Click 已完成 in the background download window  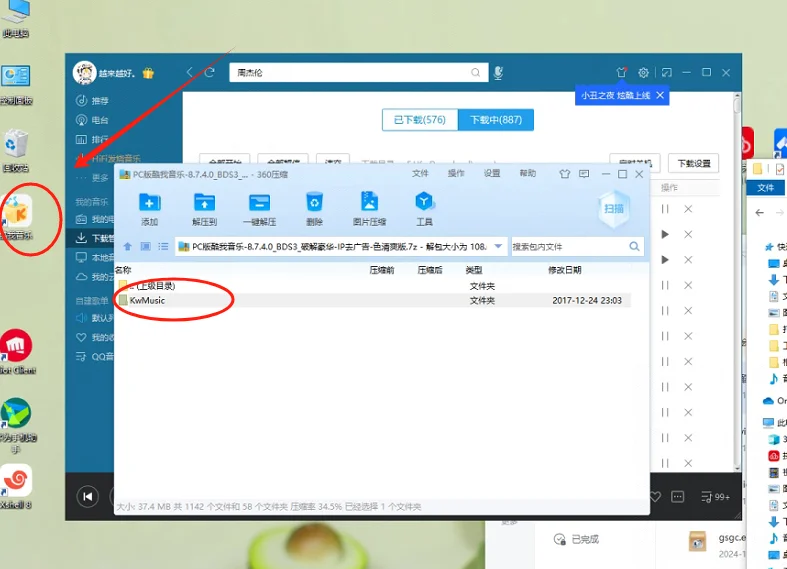576,539
